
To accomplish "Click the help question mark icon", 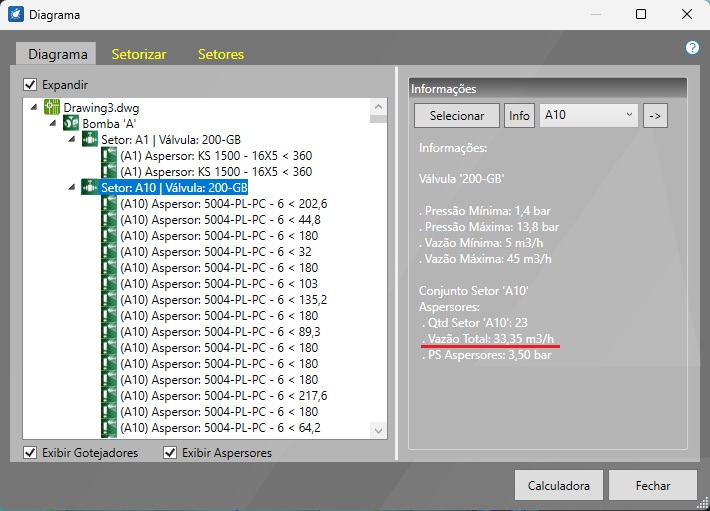I will point(692,48).
